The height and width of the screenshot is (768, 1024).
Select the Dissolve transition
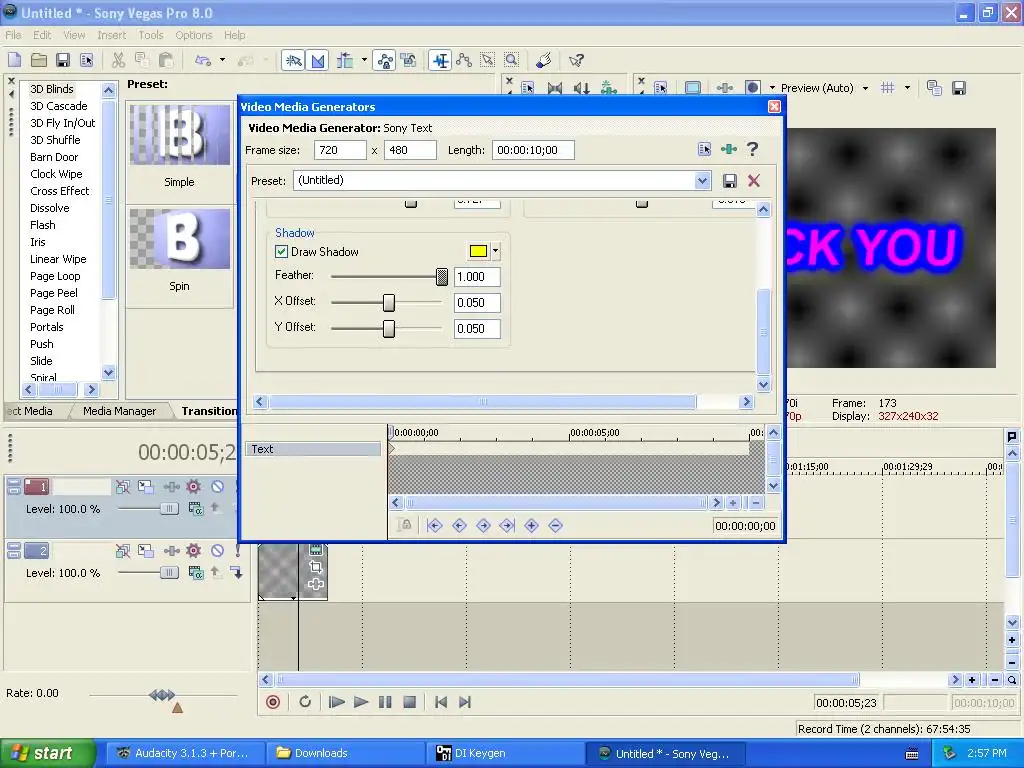pyautogui.click(x=50, y=208)
